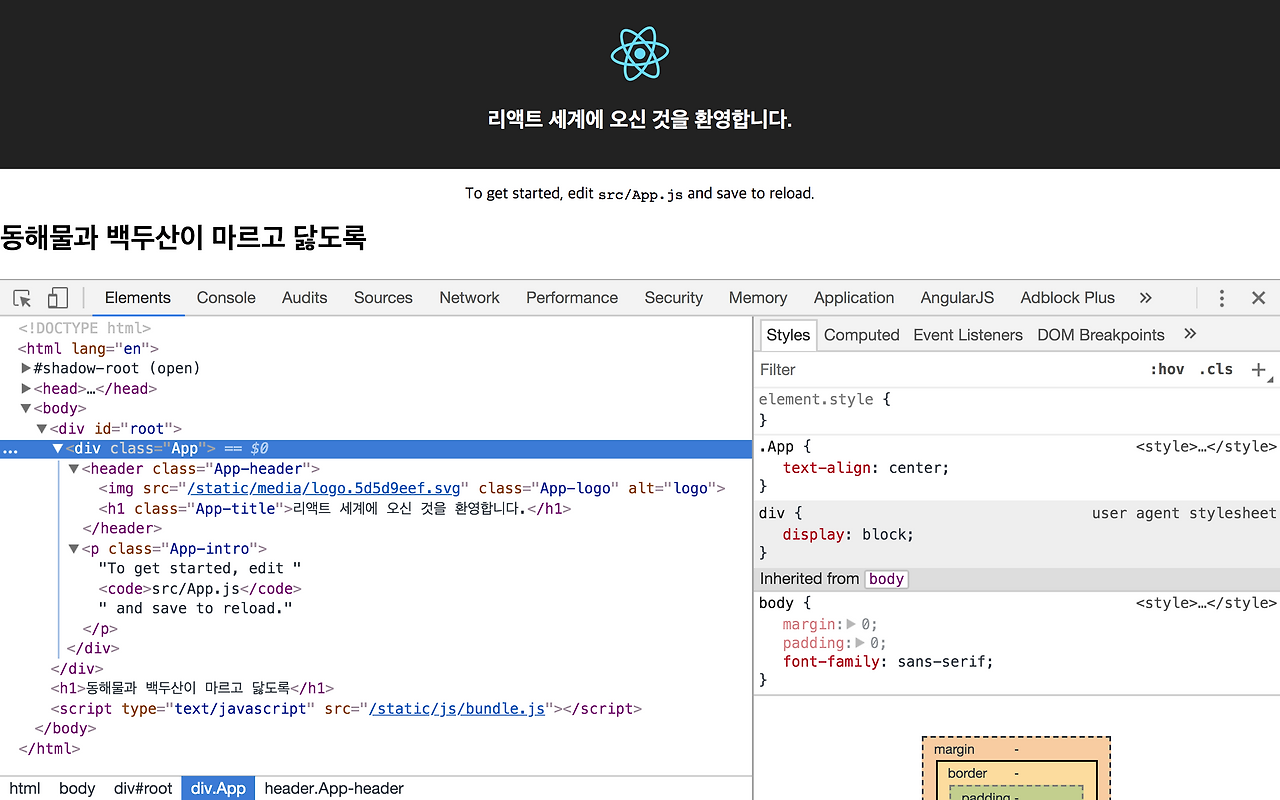The image size is (1280, 800).
Task: Click the box model margin label
Action: click(954, 749)
